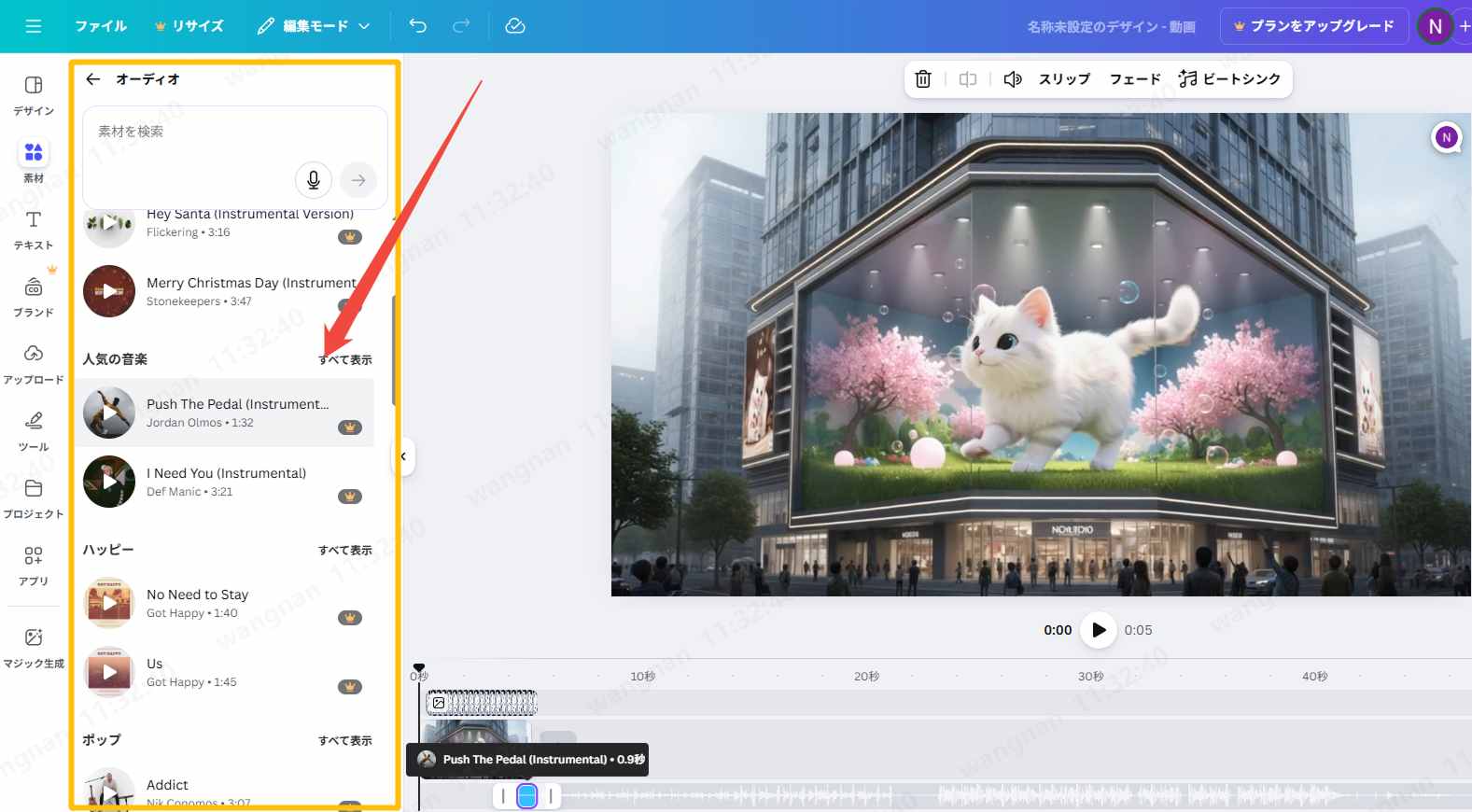This screenshot has height=812, width=1472.
Task: Select the video clip thumbnail in timeline
Action: [x=478, y=733]
